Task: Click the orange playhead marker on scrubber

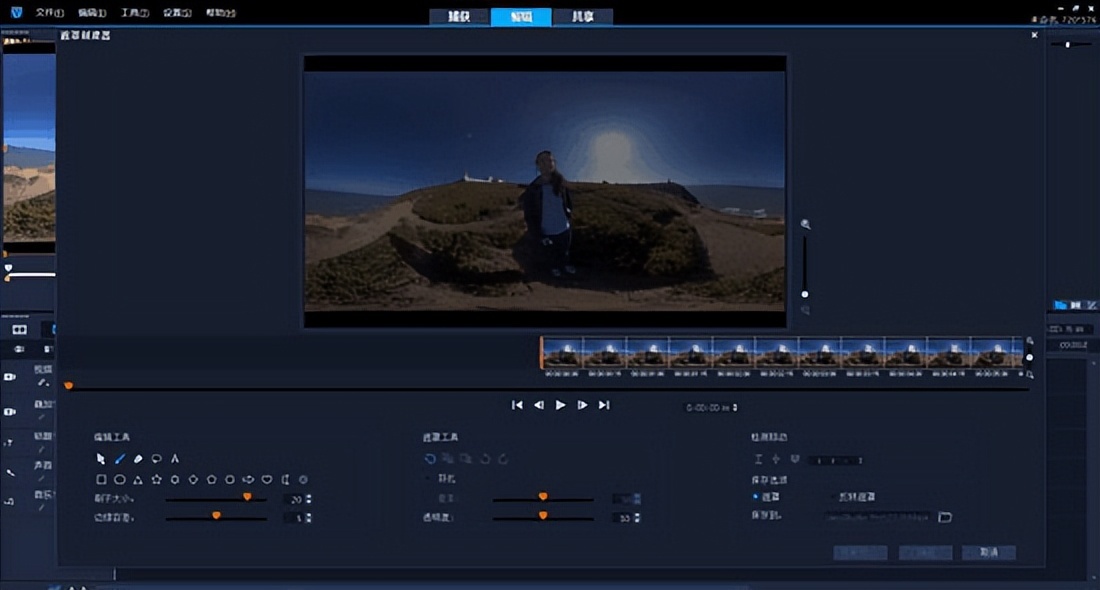Action: (x=68, y=385)
